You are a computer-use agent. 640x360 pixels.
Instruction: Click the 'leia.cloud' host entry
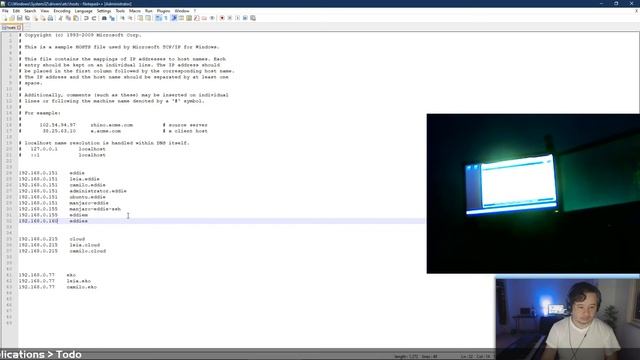84,245
